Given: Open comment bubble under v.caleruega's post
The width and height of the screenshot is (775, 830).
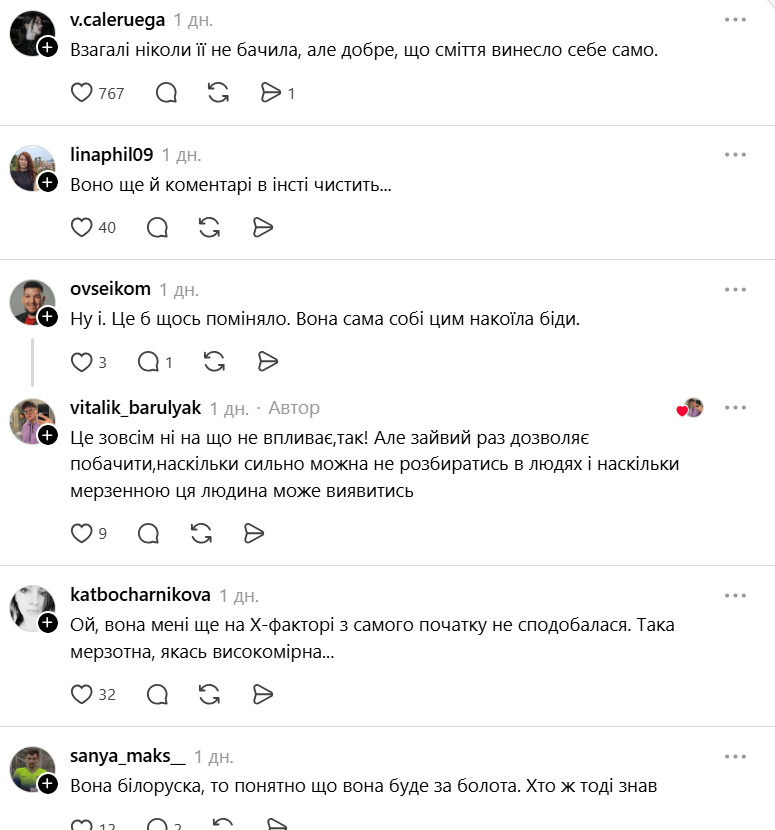Looking at the screenshot, I should [x=166, y=93].
